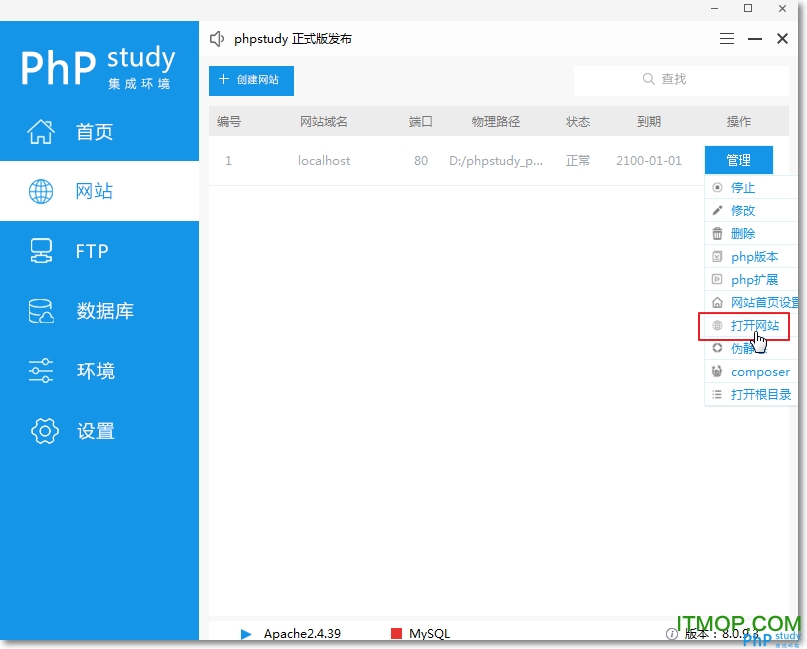This screenshot has height=649, width=807.
Task: Click the blue Apache play indicator icon
Action: (246, 634)
